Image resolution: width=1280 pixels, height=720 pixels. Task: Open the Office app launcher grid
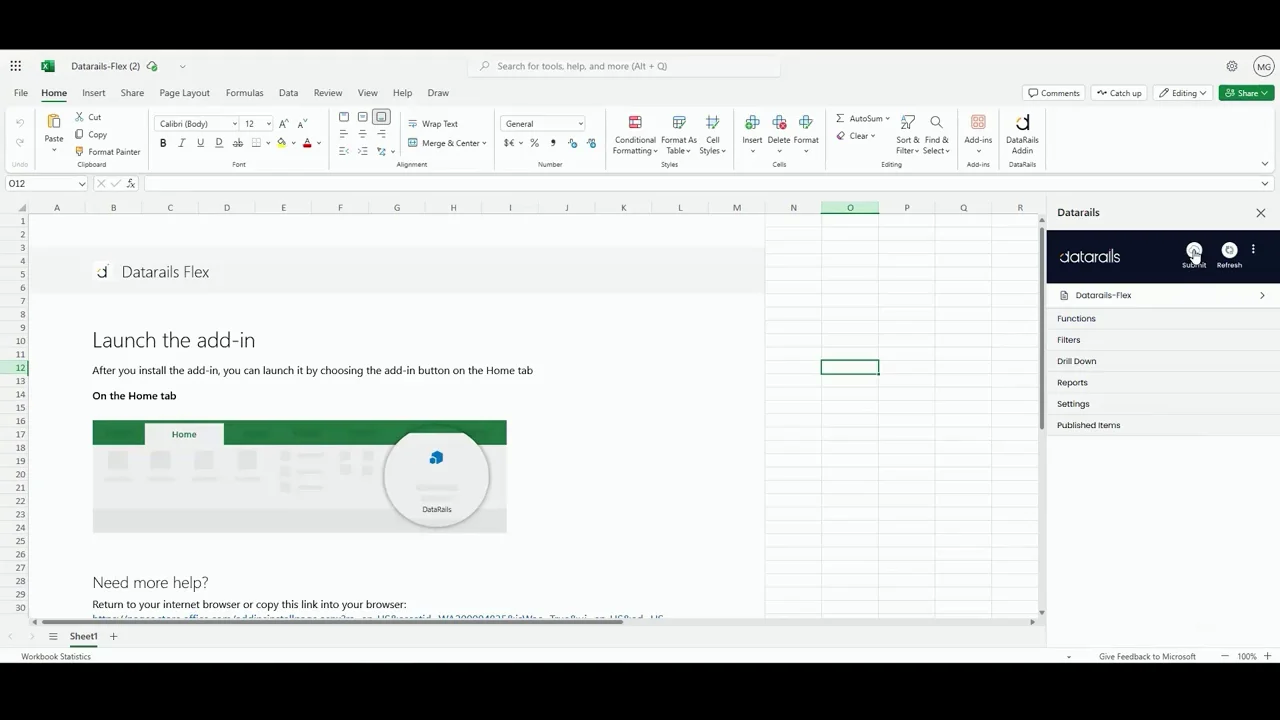click(x=16, y=66)
